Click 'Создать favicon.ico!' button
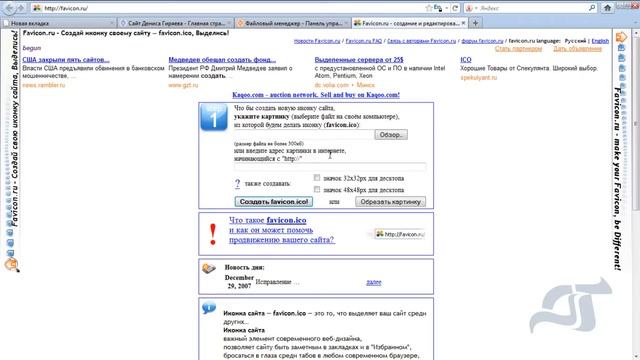This screenshot has width=640, height=360. [274, 202]
